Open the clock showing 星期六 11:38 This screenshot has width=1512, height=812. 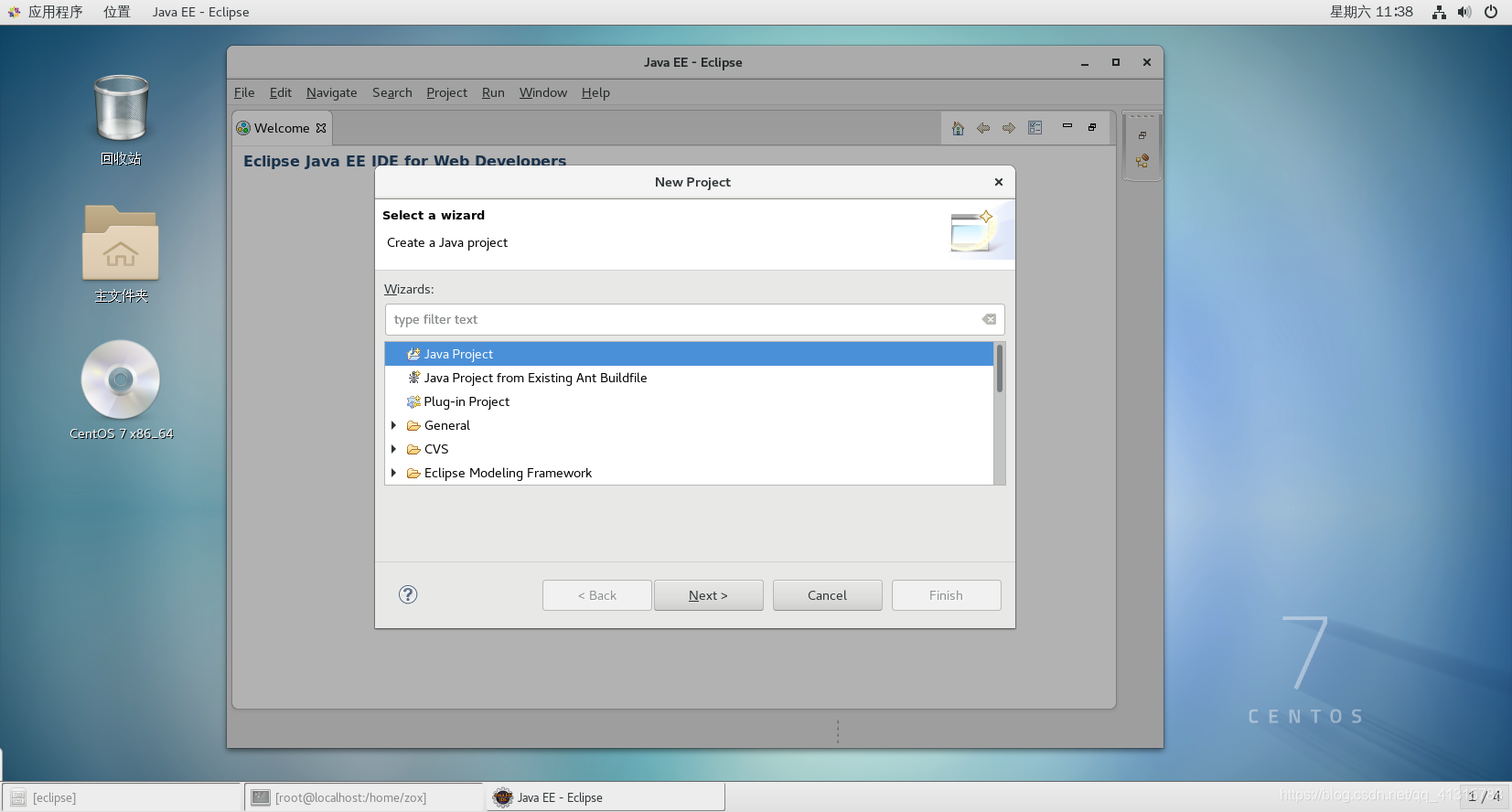tap(1371, 12)
